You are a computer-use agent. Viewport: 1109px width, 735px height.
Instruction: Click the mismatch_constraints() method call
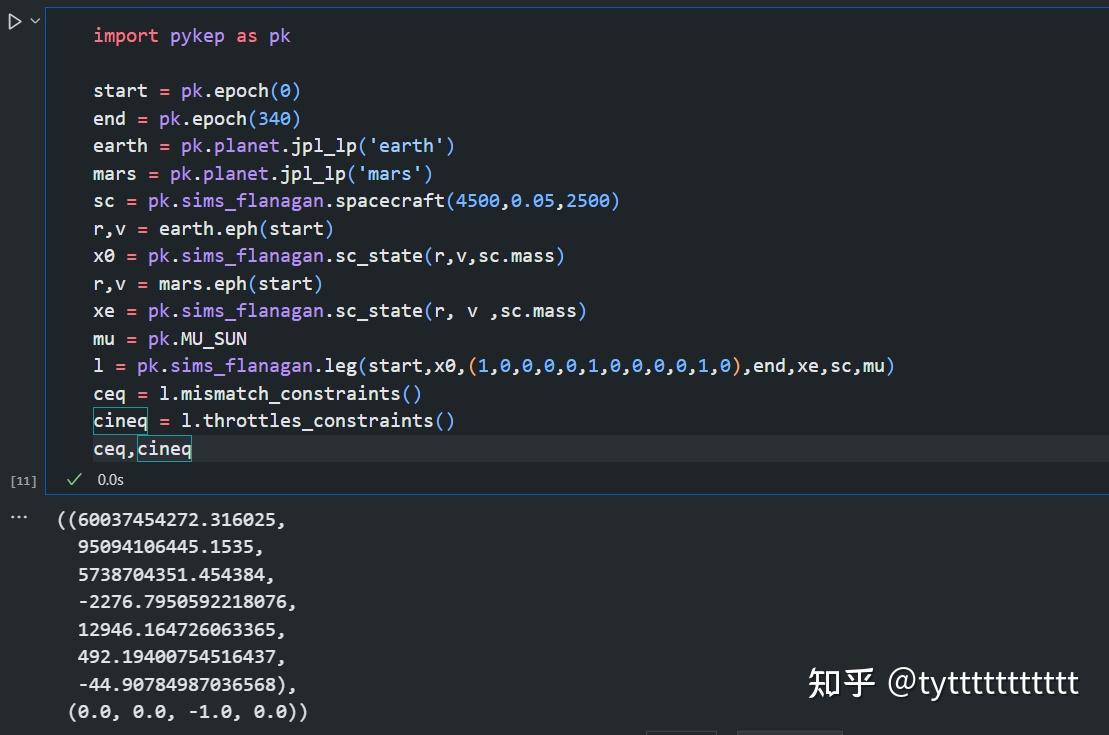point(300,393)
